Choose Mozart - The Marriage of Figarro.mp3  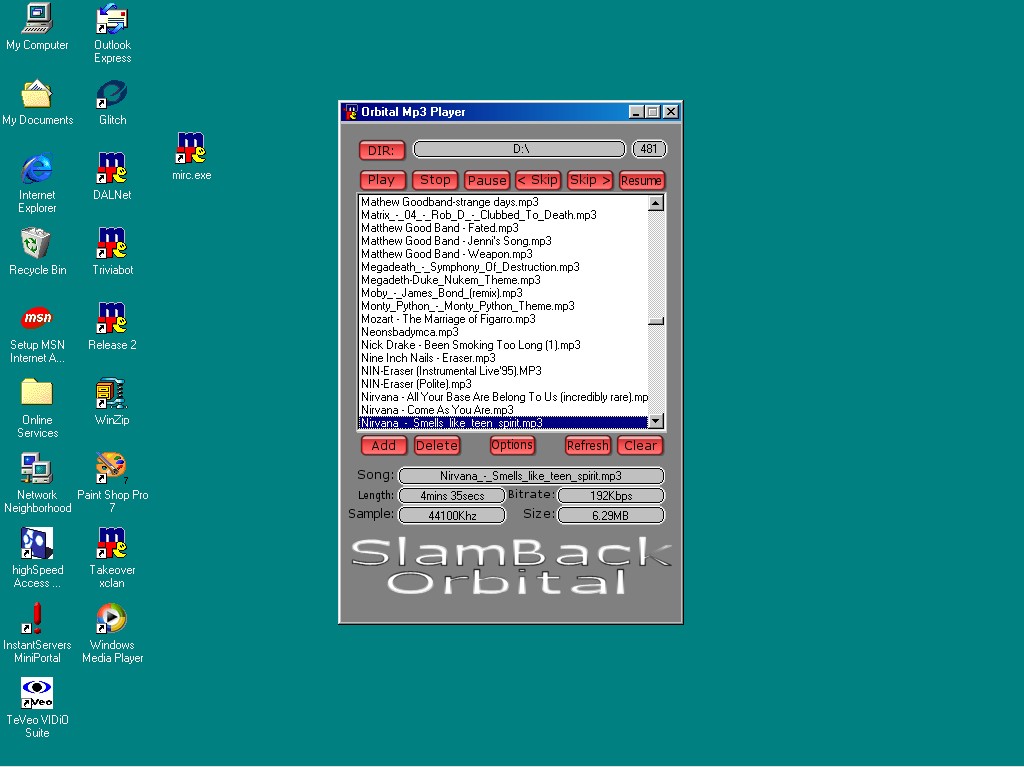coord(447,319)
